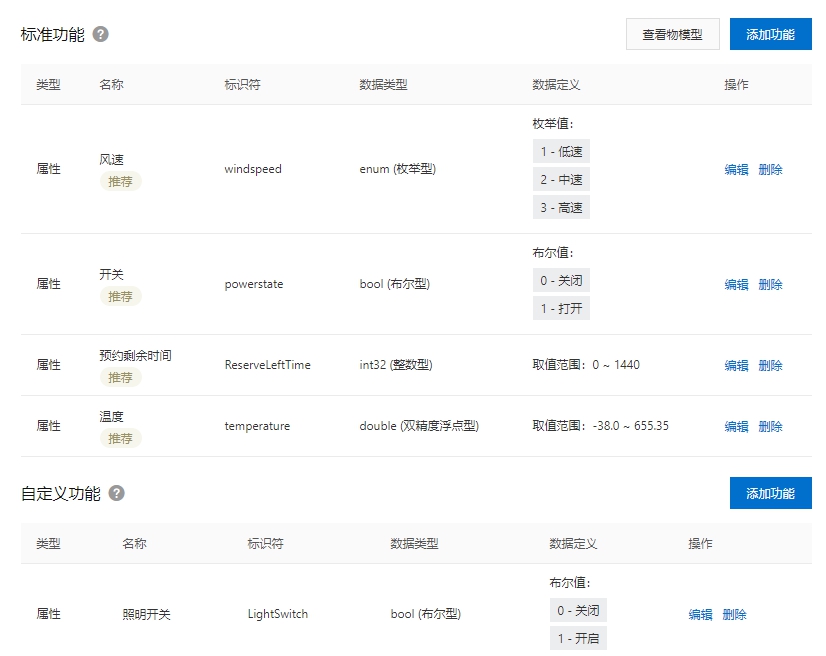Click bool value '0 - 关闭' for LightSwitch
This screenshot has width=826, height=656.
pyautogui.click(x=578, y=610)
